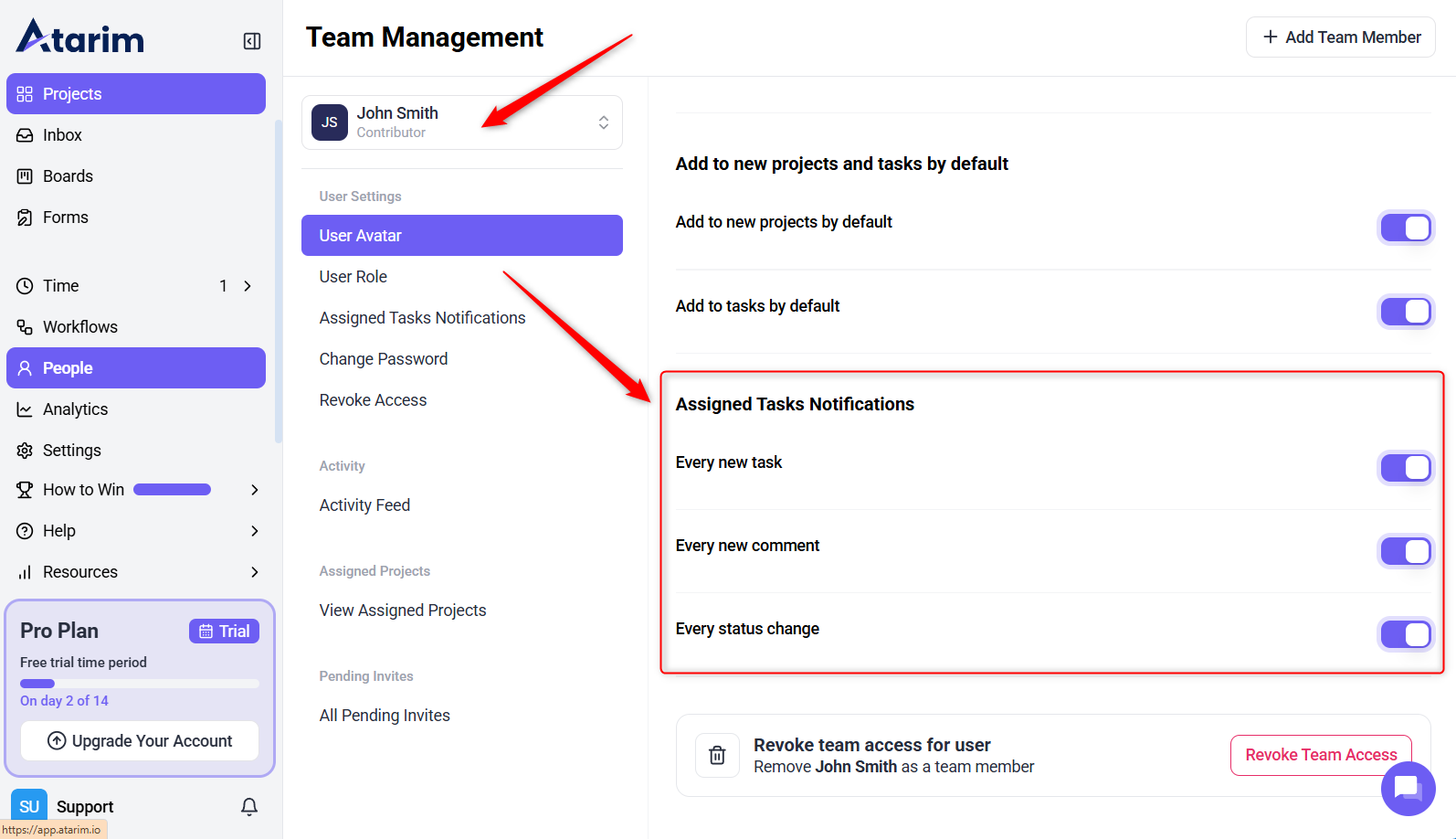Go to Workflows in the sidebar
This screenshot has height=839, width=1456.
79,327
